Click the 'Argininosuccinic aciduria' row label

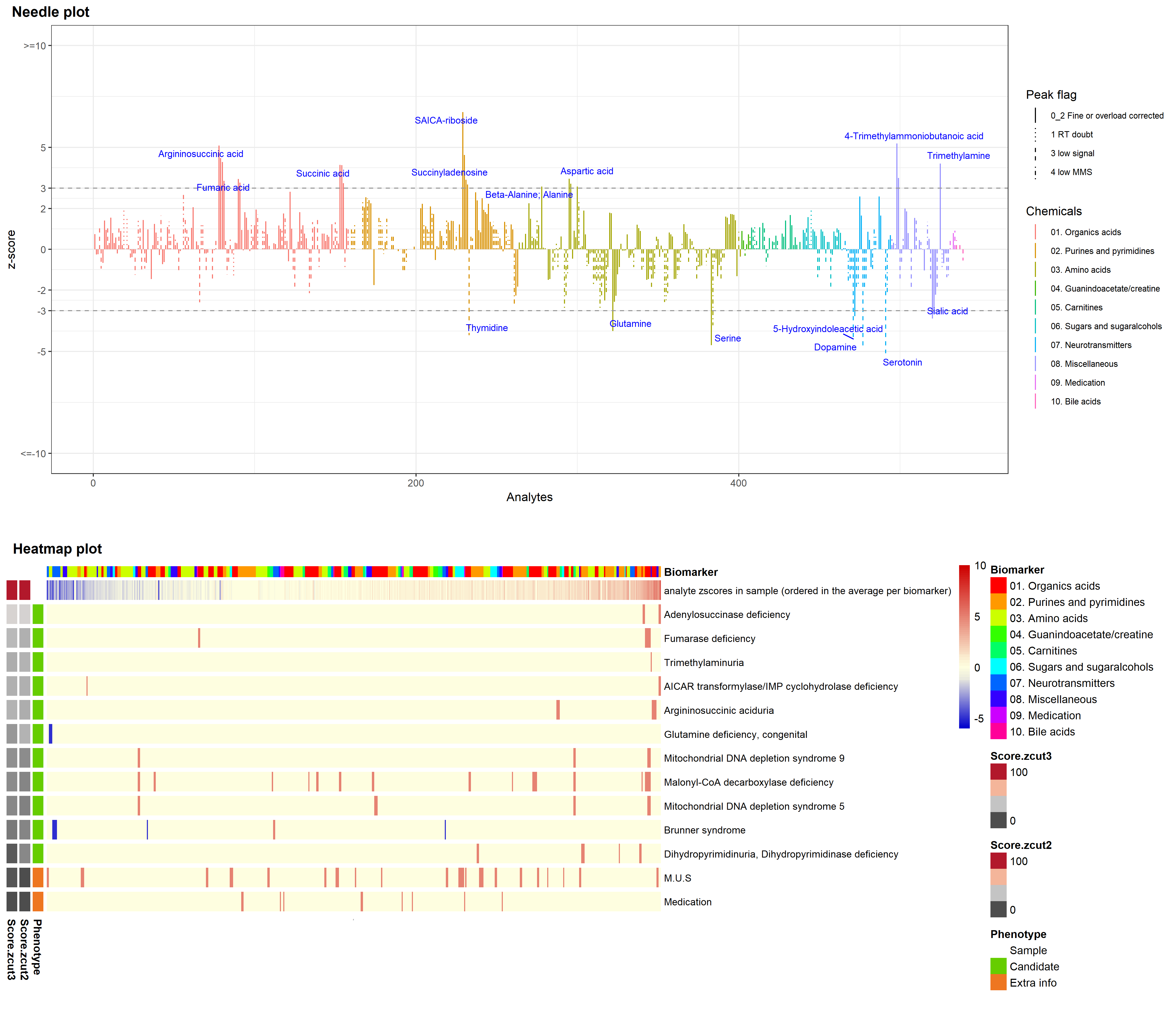[x=719, y=710]
